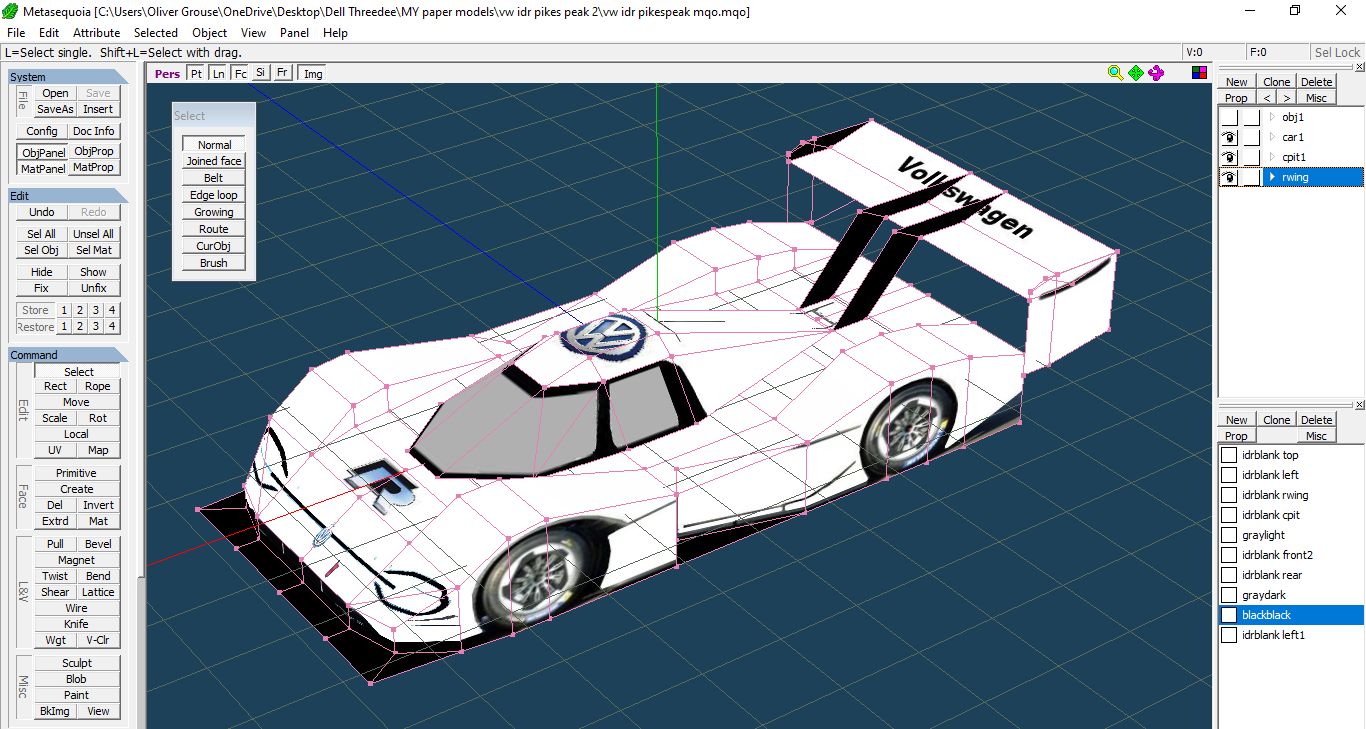Click the graydark material color swatch
Viewport: 1366px width, 729px height.
pyautogui.click(x=1228, y=595)
